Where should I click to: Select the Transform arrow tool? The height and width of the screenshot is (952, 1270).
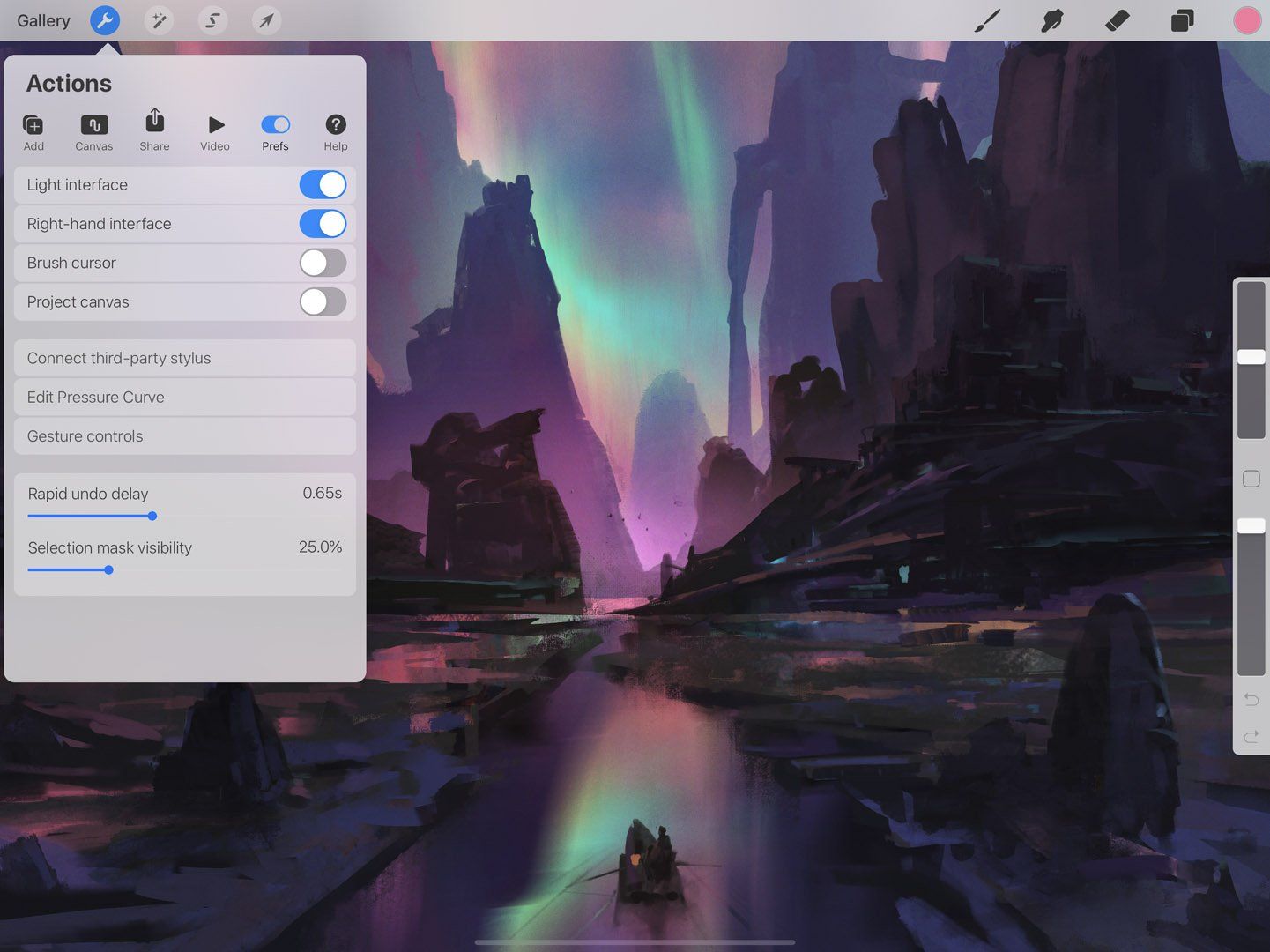[266, 19]
